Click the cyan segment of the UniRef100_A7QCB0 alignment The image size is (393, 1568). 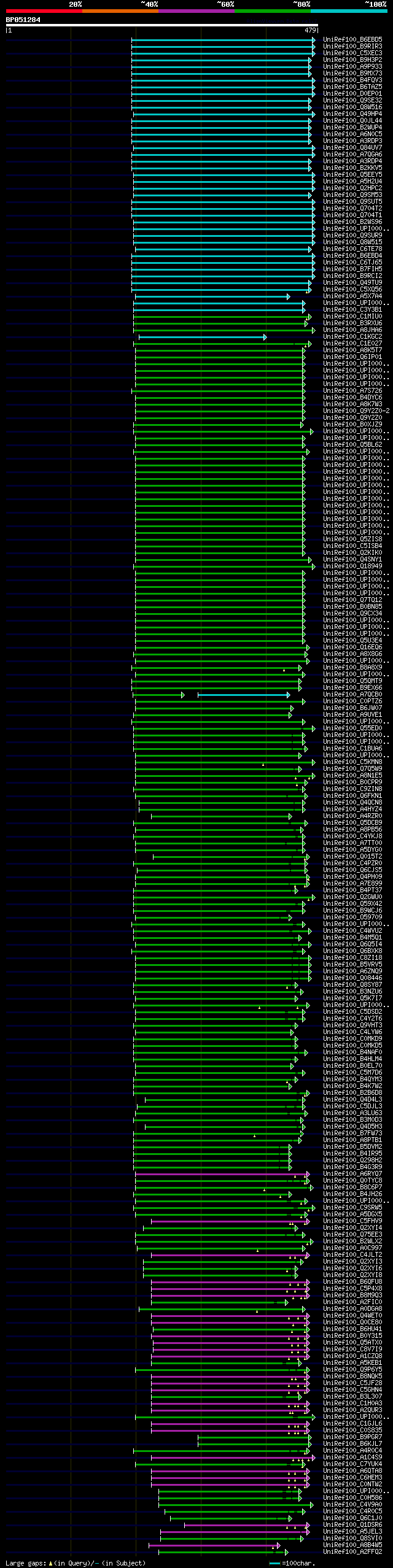click(244, 695)
